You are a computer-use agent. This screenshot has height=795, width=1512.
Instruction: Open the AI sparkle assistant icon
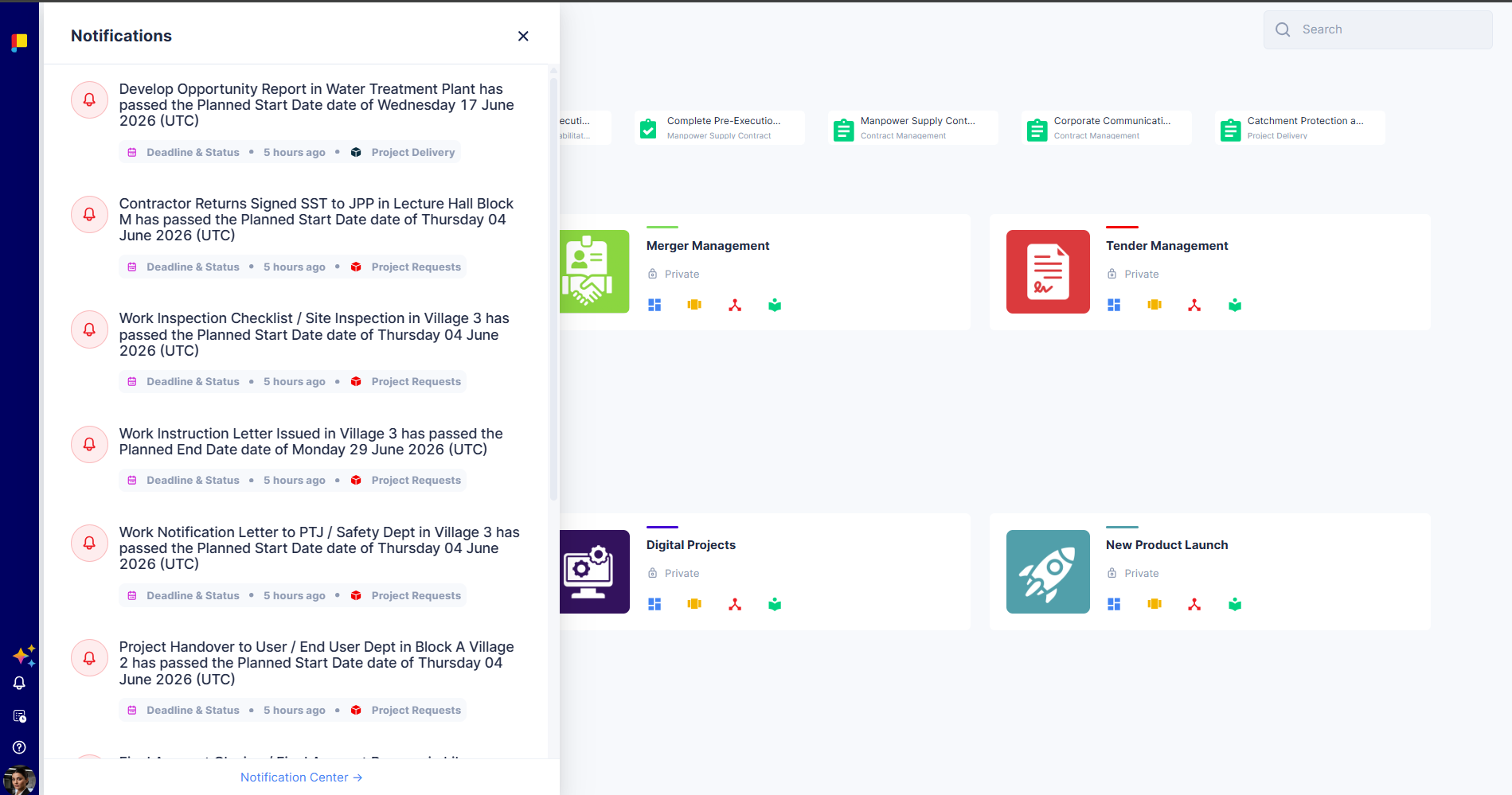(24, 656)
